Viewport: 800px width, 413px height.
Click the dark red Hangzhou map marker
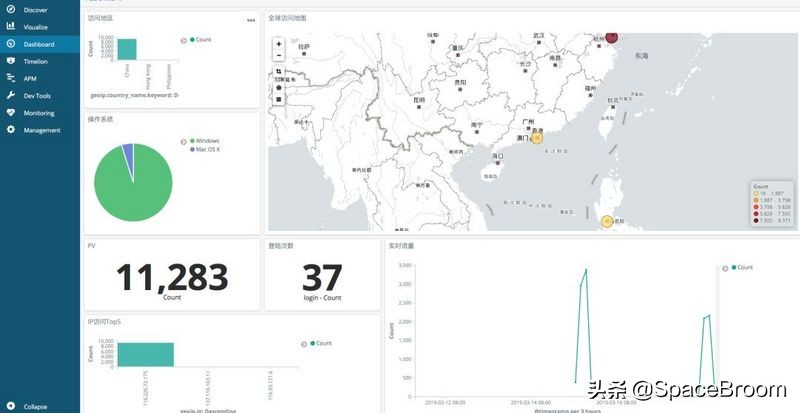pos(611,37)
